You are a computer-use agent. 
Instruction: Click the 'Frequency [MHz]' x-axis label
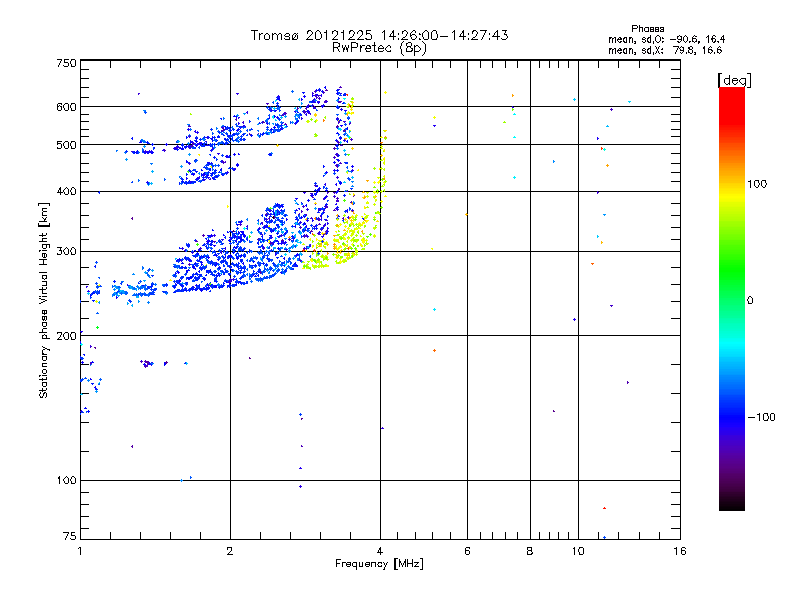[x=379, y=564]
